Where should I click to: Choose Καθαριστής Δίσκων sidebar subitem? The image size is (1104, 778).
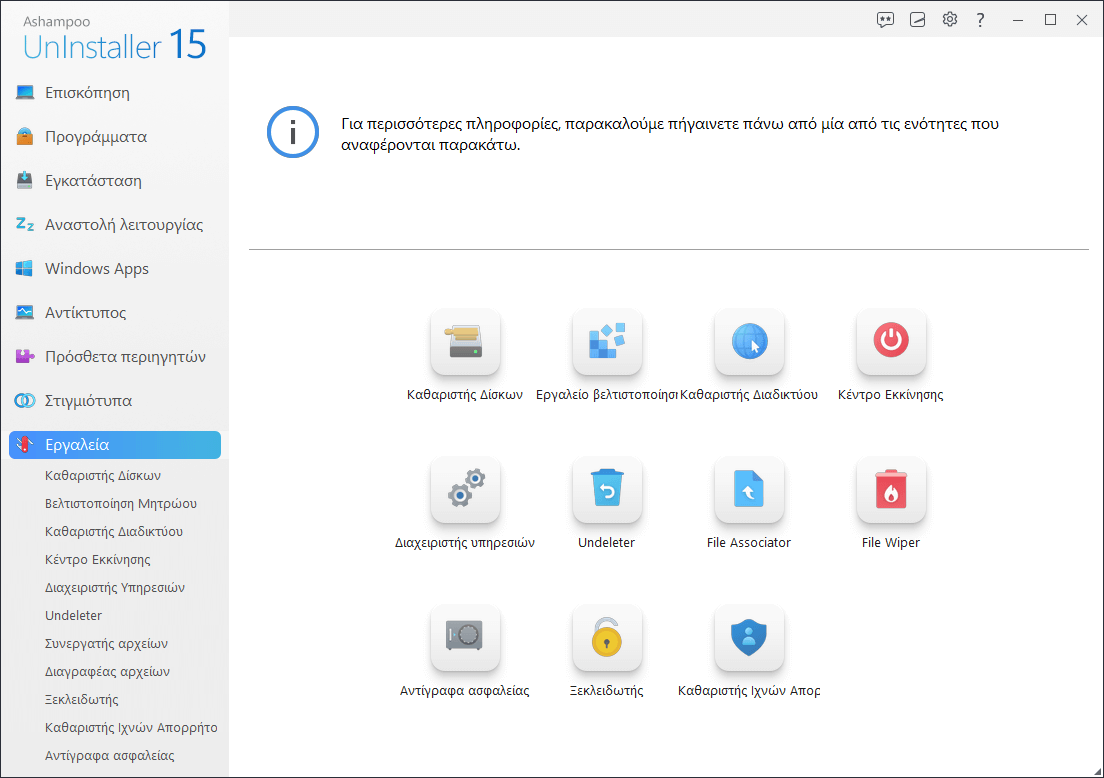(x=103, y=475)
